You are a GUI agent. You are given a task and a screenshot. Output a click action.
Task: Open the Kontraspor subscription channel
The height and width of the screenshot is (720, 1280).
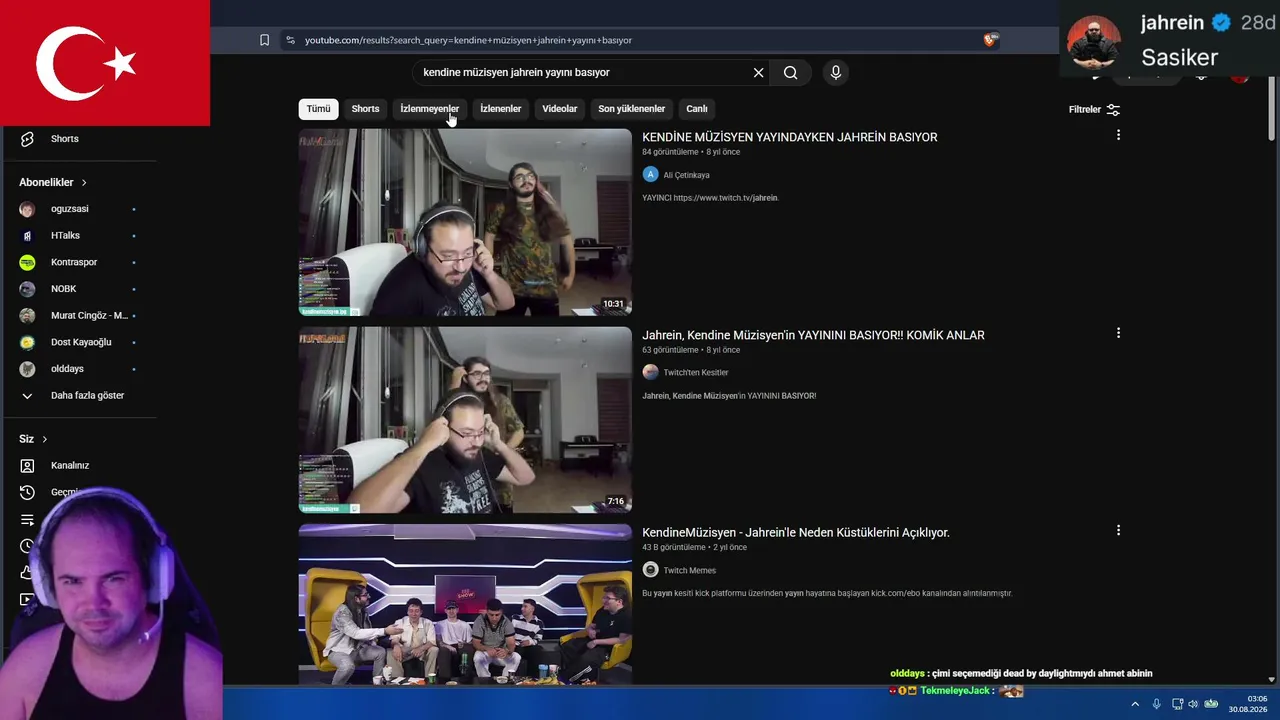[x=78, y=262]
